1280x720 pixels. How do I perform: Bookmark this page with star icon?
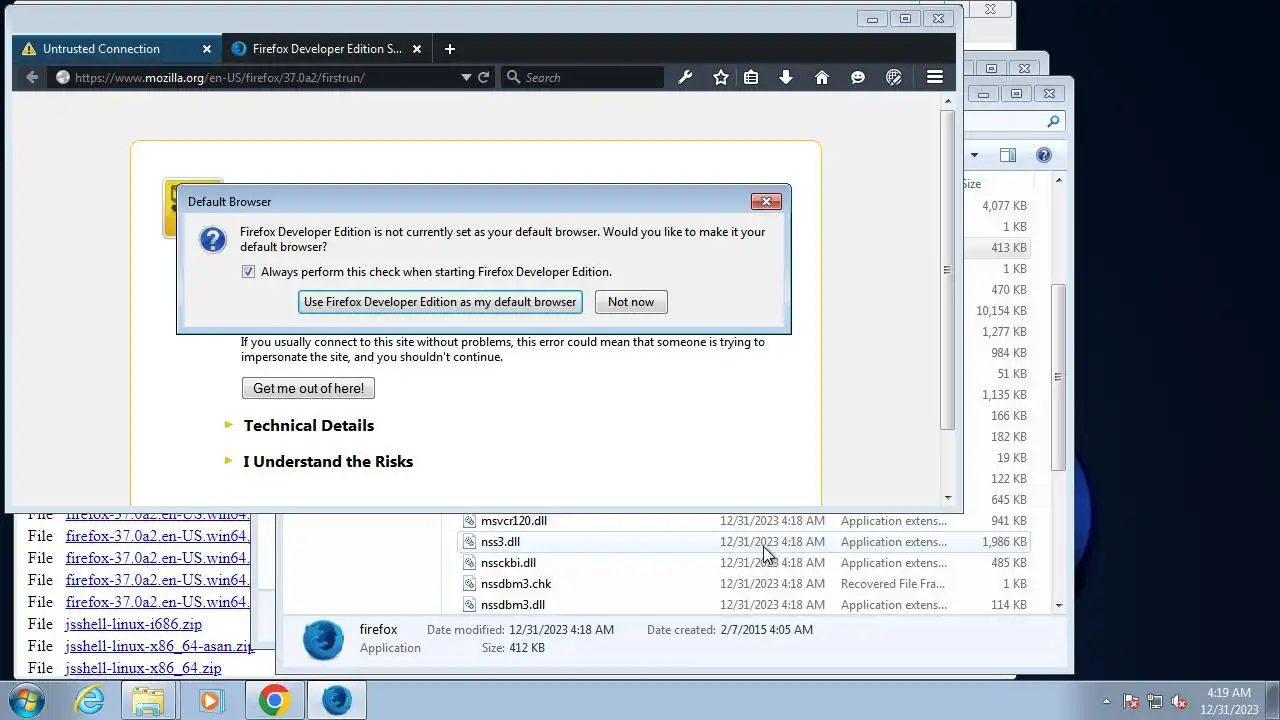(721, 77)
